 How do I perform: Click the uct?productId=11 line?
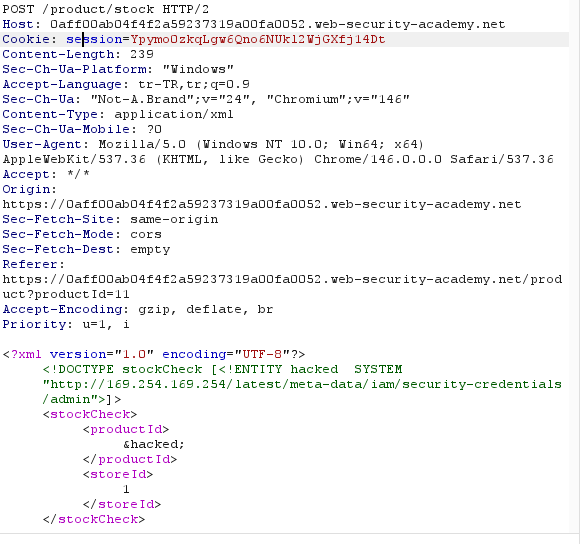[66, 294]
